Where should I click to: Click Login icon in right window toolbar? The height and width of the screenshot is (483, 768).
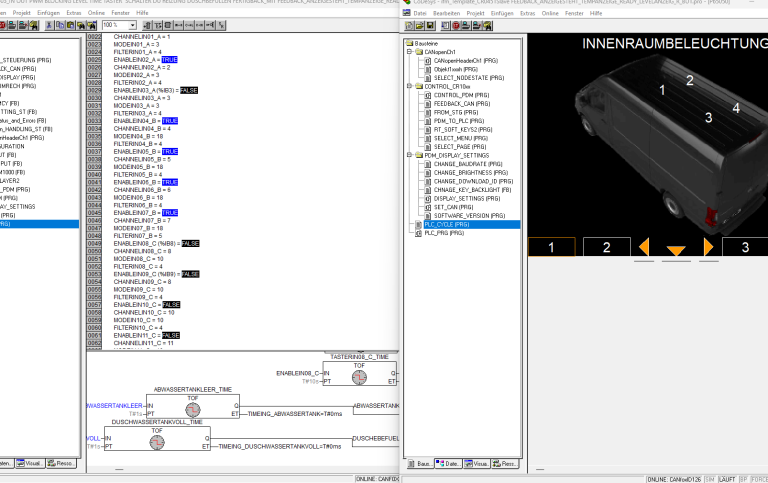tap(466, 25)
